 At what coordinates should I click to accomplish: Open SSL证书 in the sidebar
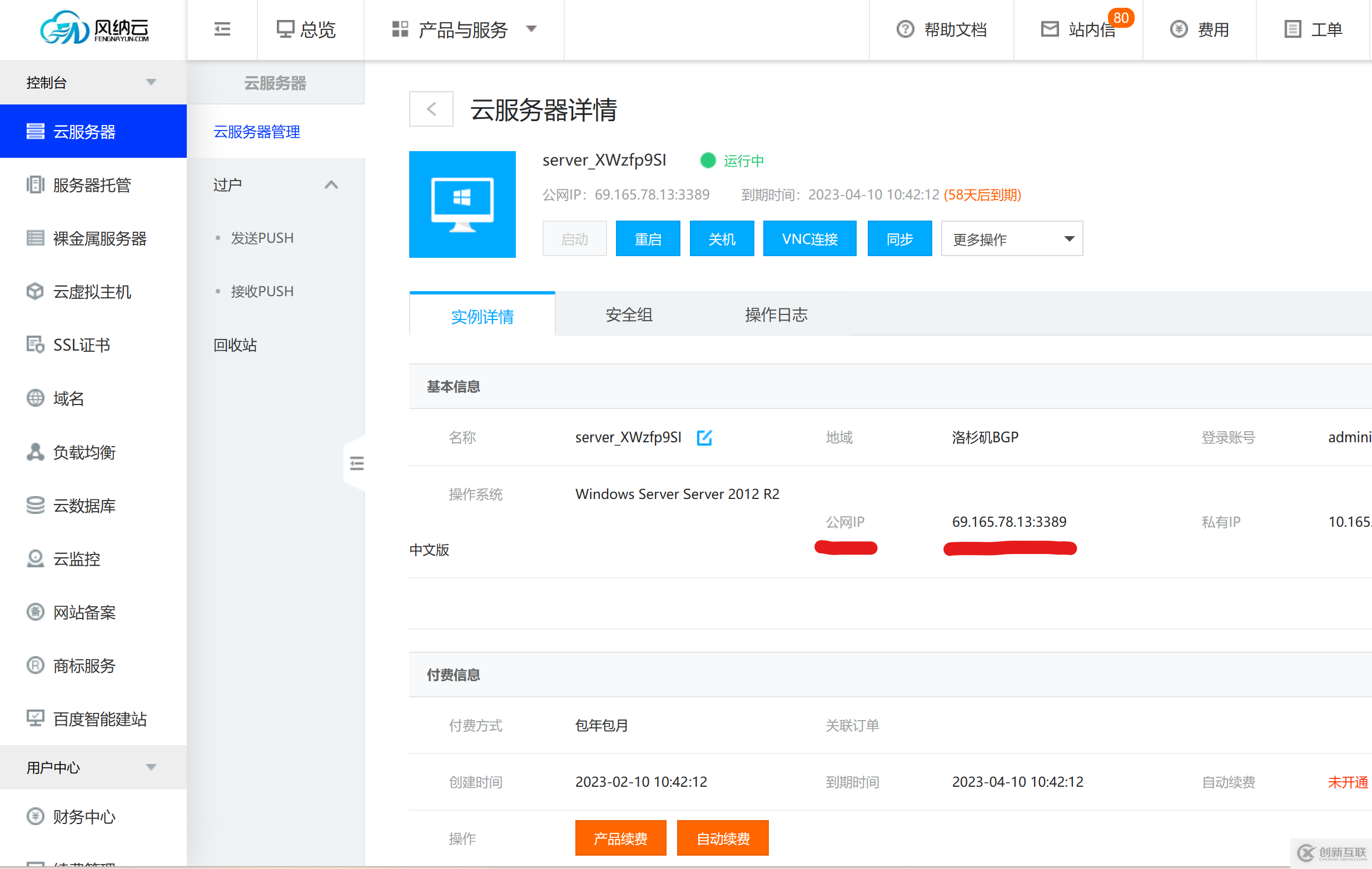[x=81, y=345]
